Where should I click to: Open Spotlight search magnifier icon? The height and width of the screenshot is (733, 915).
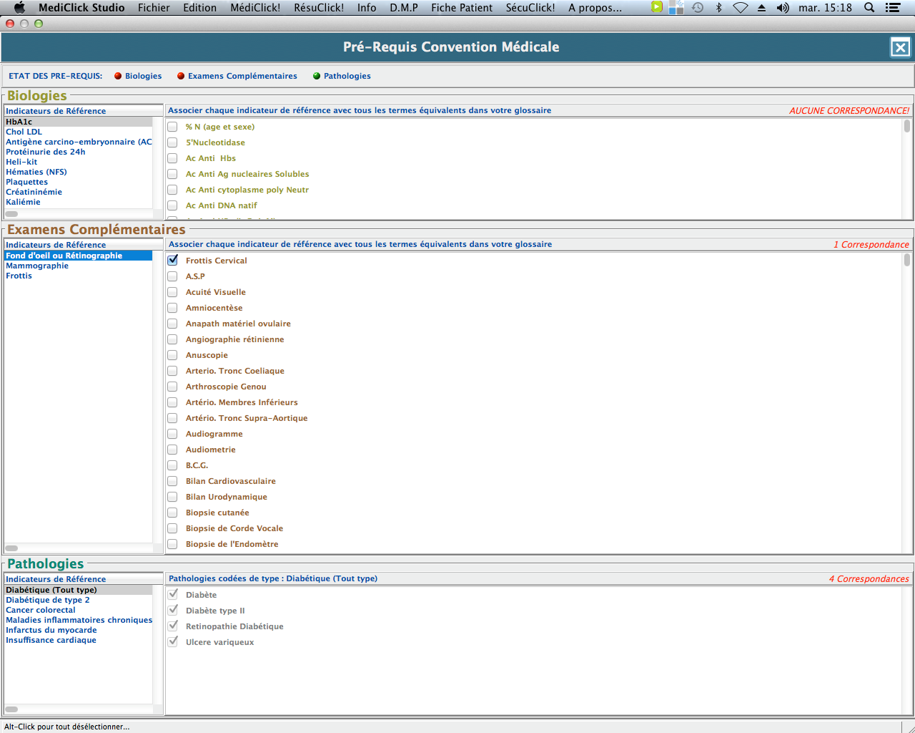(x=869, y=8)
